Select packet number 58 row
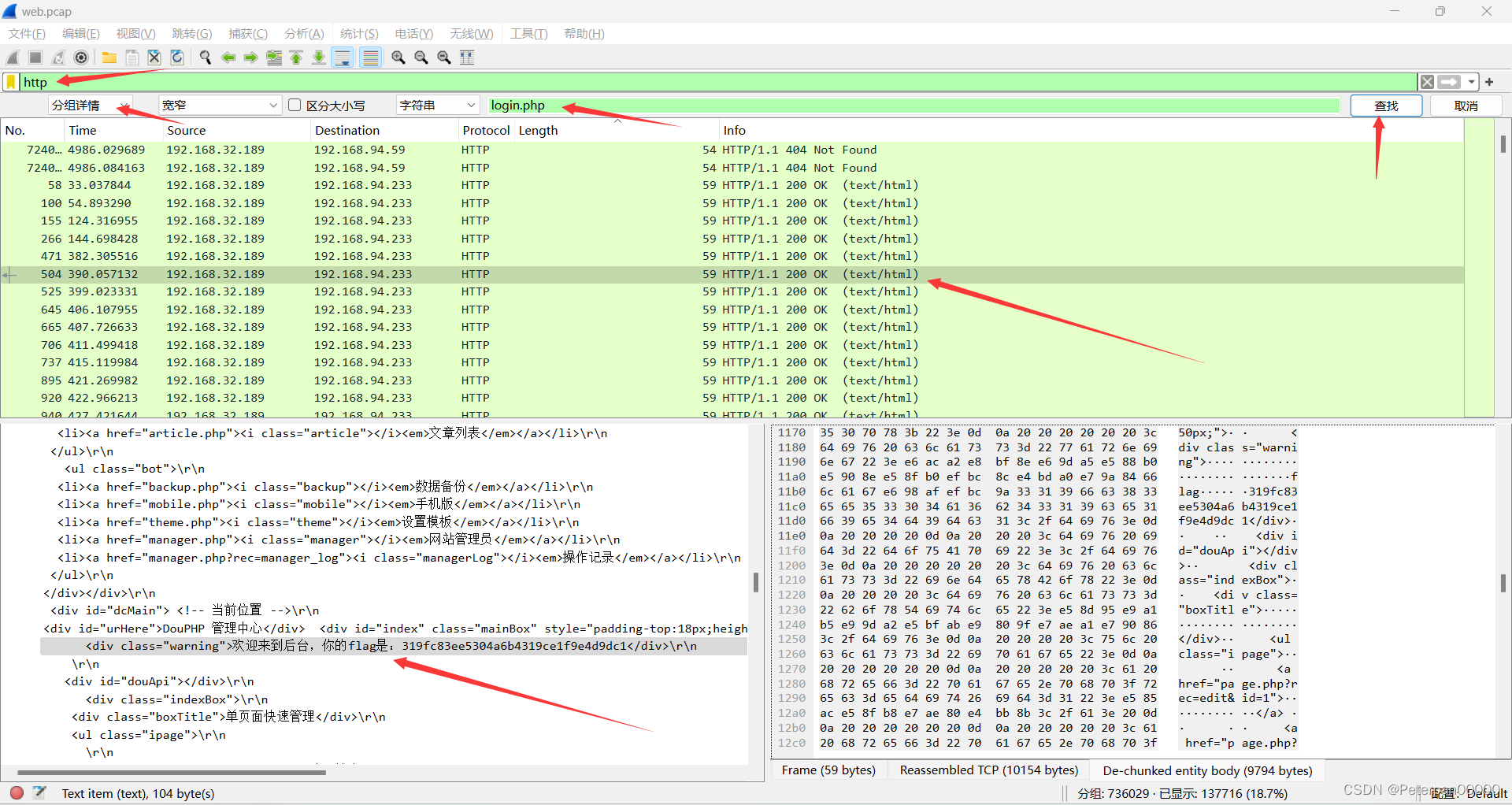The image size is (1512, 805). (x=732, y=185)
